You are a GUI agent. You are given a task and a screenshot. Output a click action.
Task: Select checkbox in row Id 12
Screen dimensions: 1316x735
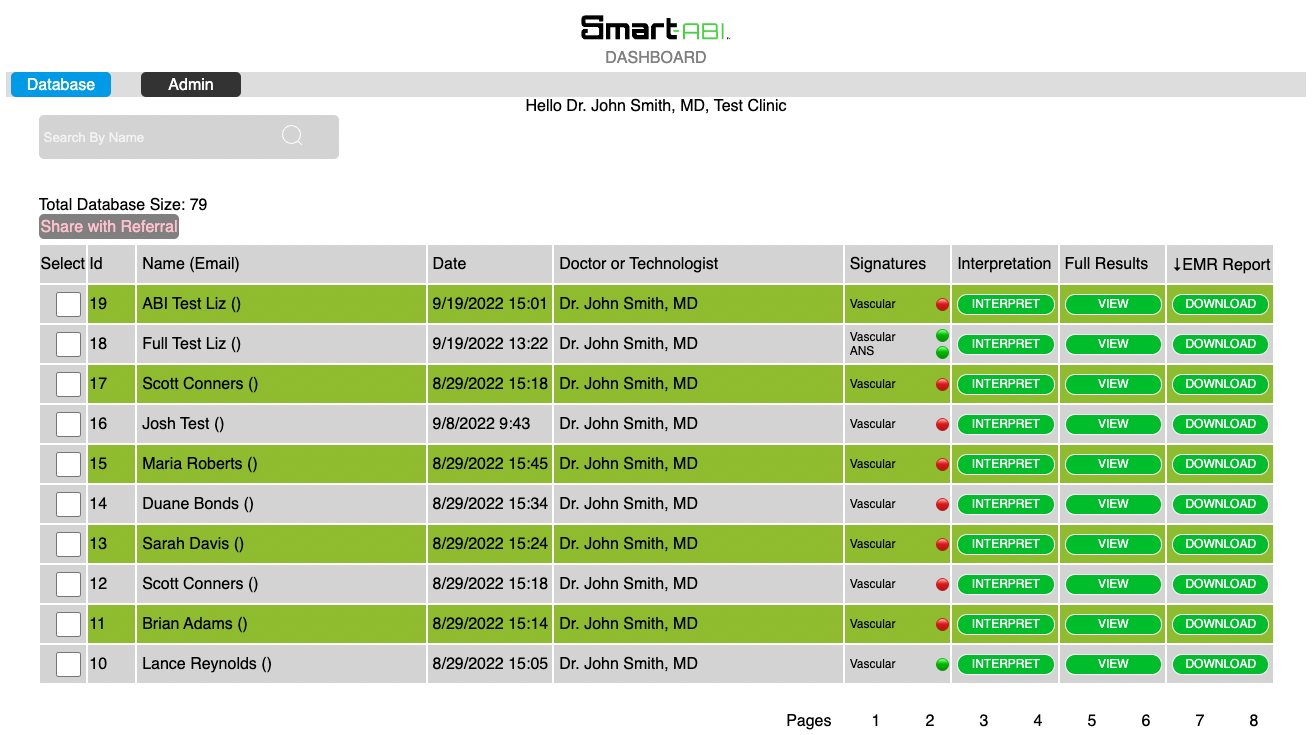coord(68,584)
